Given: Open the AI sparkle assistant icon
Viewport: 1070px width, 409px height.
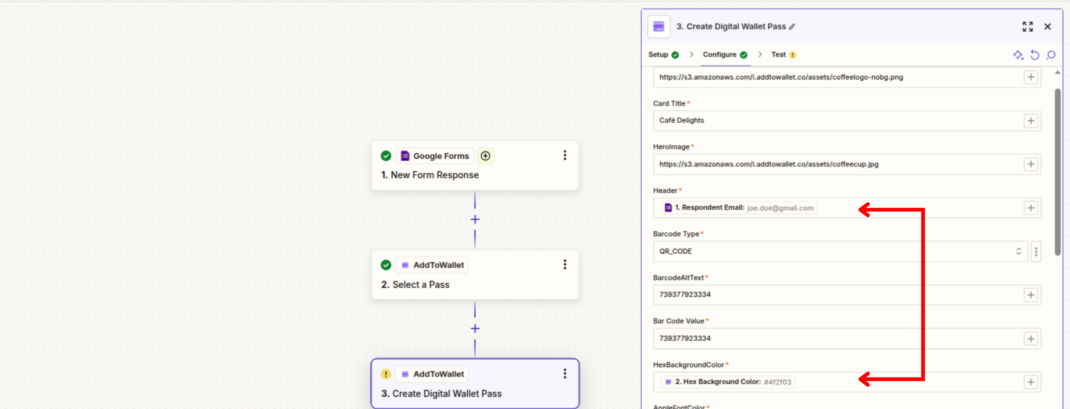Looking at the screenshot, I should (1018, 55).
